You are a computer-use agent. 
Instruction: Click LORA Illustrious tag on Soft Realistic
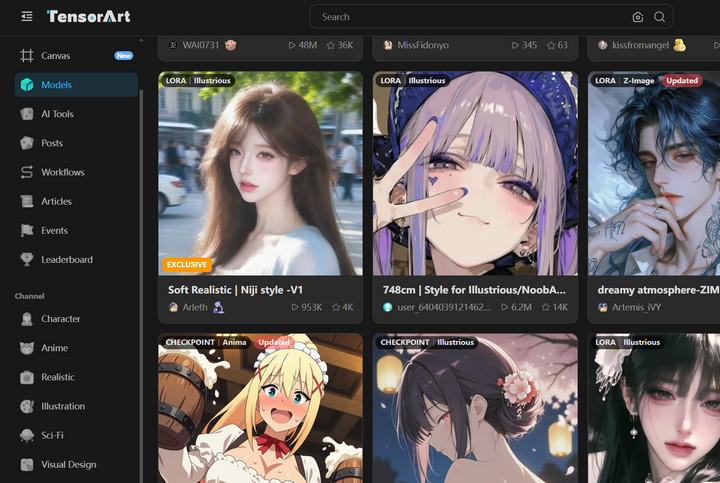pos(198,80)
